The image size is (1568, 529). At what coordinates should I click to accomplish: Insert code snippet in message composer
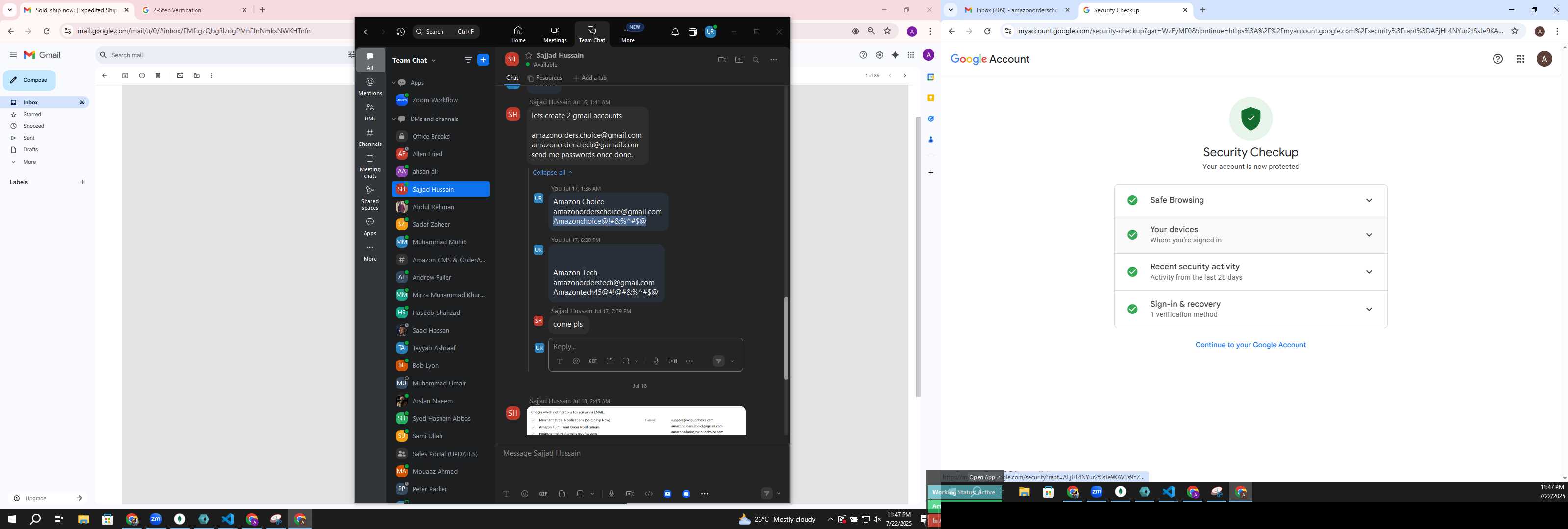(649, 494)
